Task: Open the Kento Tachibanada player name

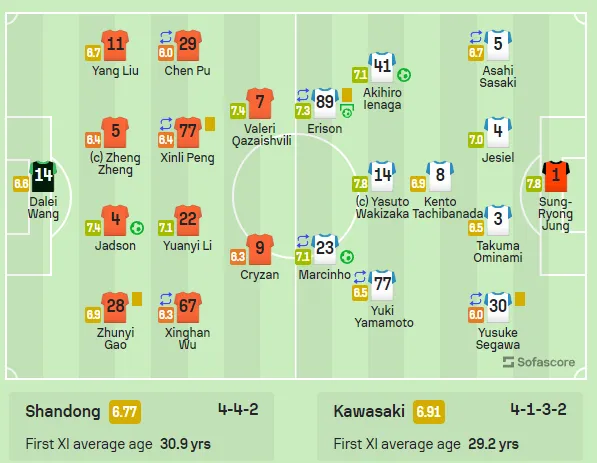Action: (x=448, y=208)
